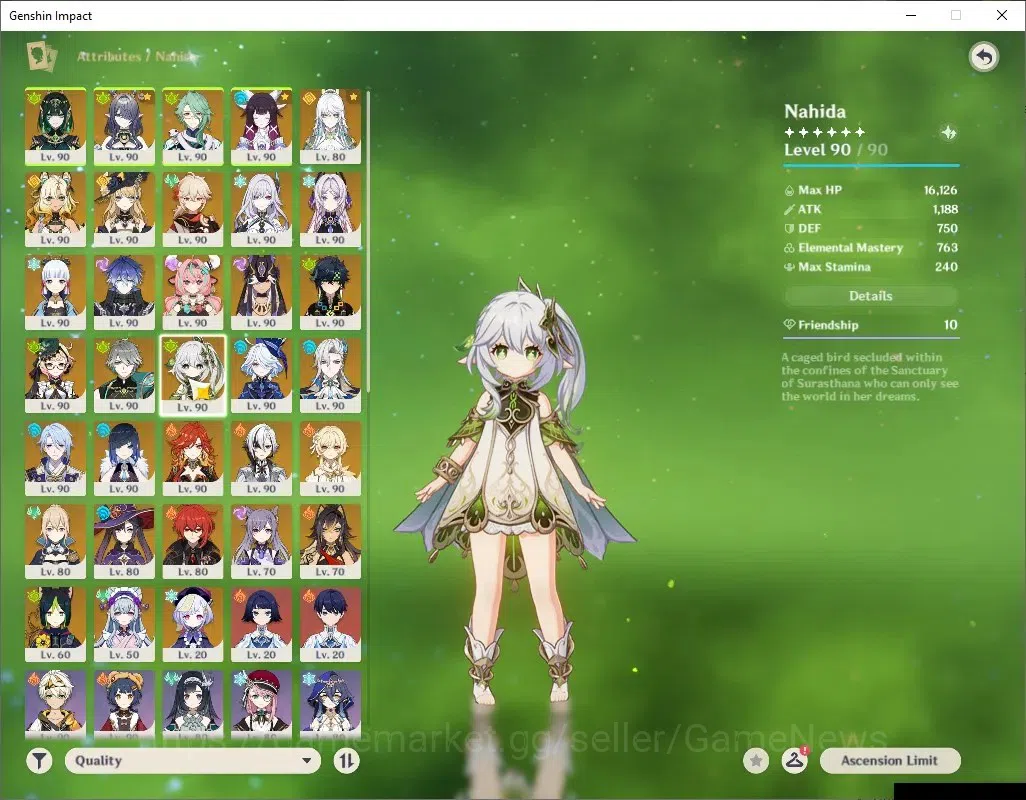The height and width of the screenshot is (800, 1026).
Task: Select Yelan's portrait
Action: [x=124, y=459]
